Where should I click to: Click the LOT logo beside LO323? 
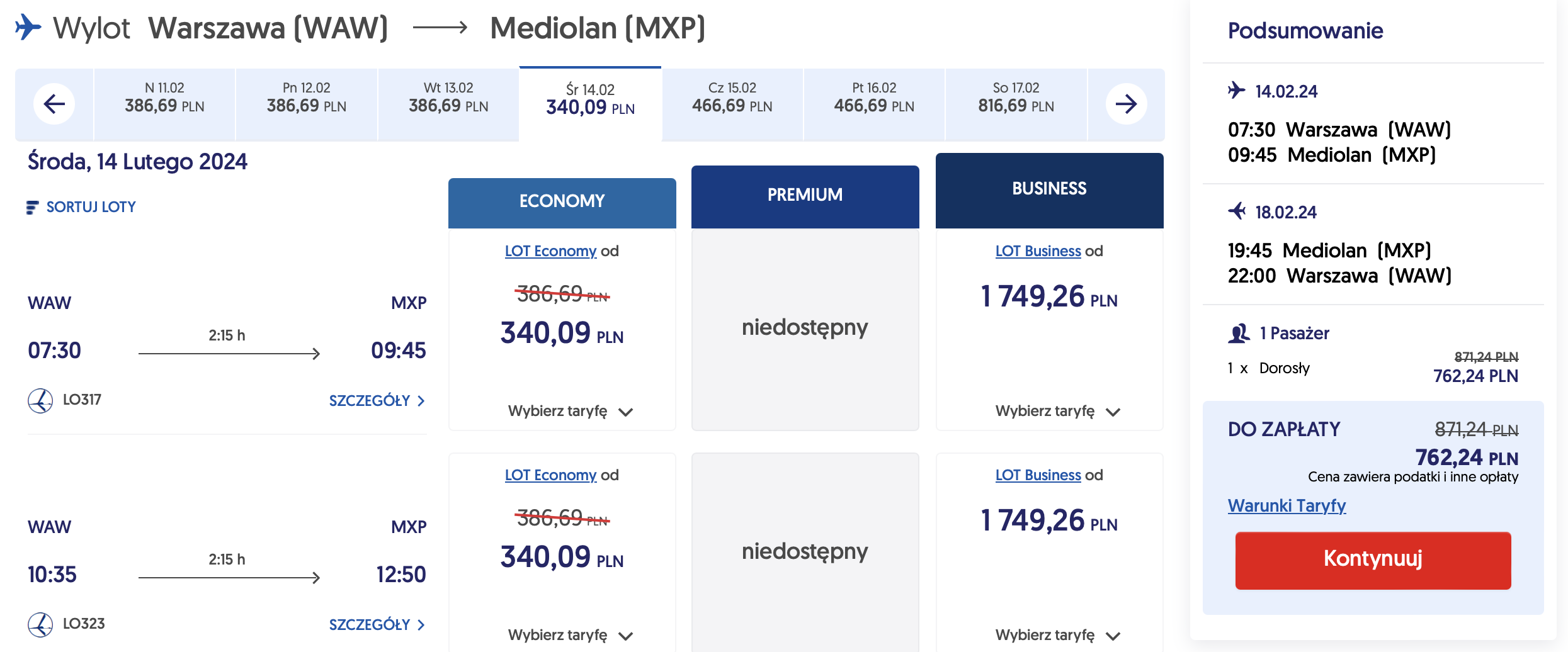[40, 624]
